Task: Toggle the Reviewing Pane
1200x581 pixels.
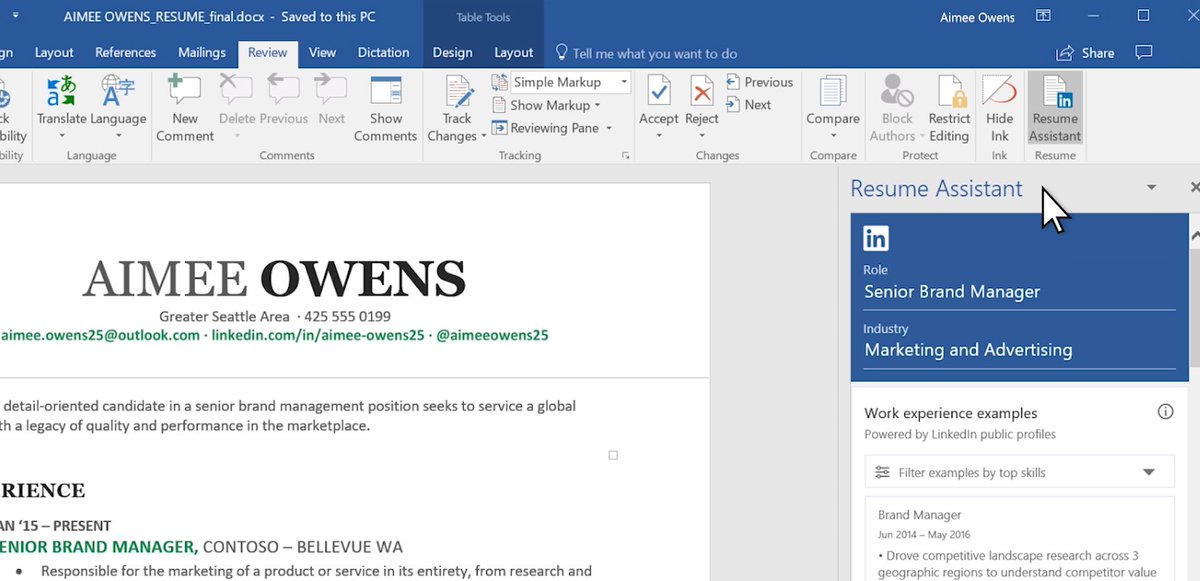Action: [x=553, y=128]
